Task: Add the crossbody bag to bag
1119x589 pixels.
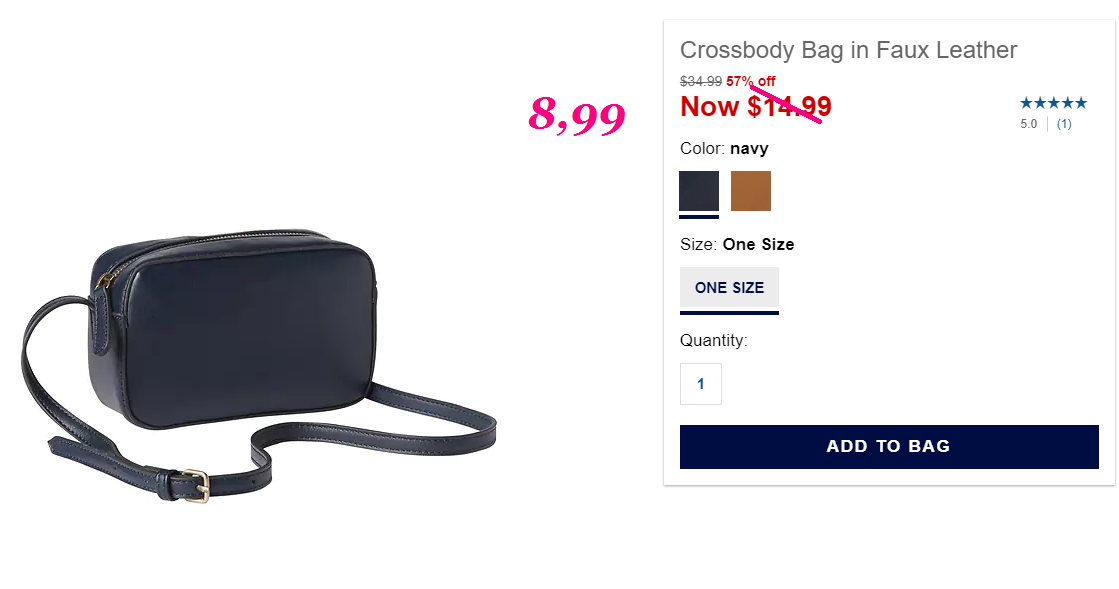Action: [x=889, y=447]
